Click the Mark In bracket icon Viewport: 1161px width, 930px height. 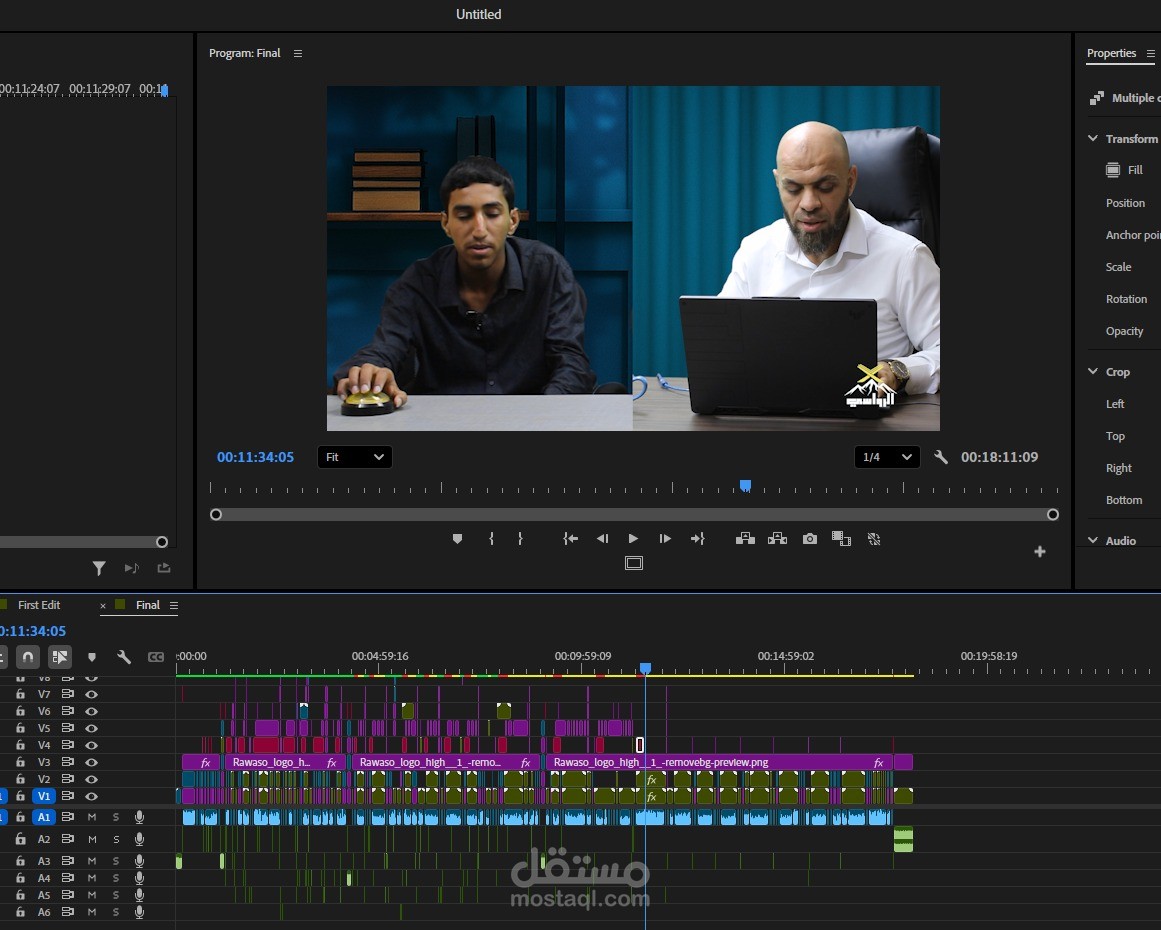[491, 539]
